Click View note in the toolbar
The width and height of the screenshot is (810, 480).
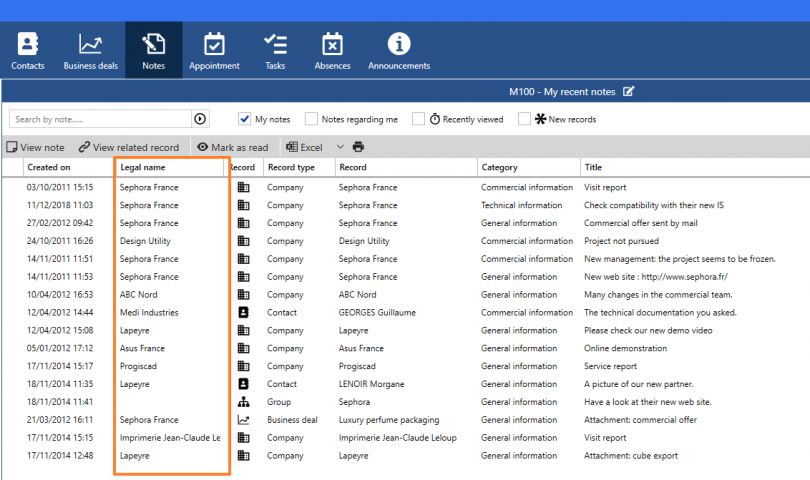[x=35, y=147]
